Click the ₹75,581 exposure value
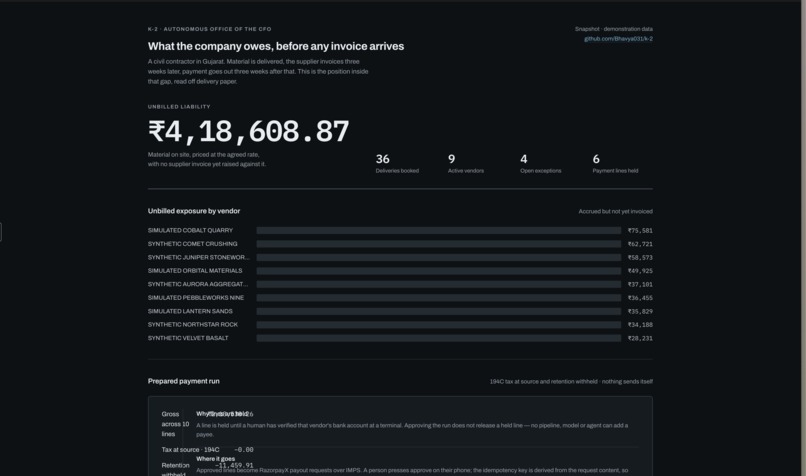 (x=640, y=231)
